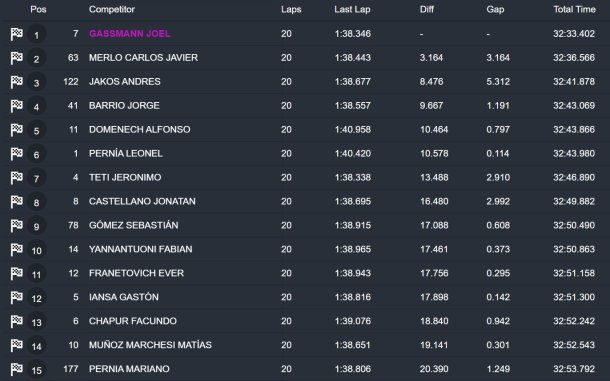Select the flag icon for Teti Jeronimo

click(x=16, y=177)
